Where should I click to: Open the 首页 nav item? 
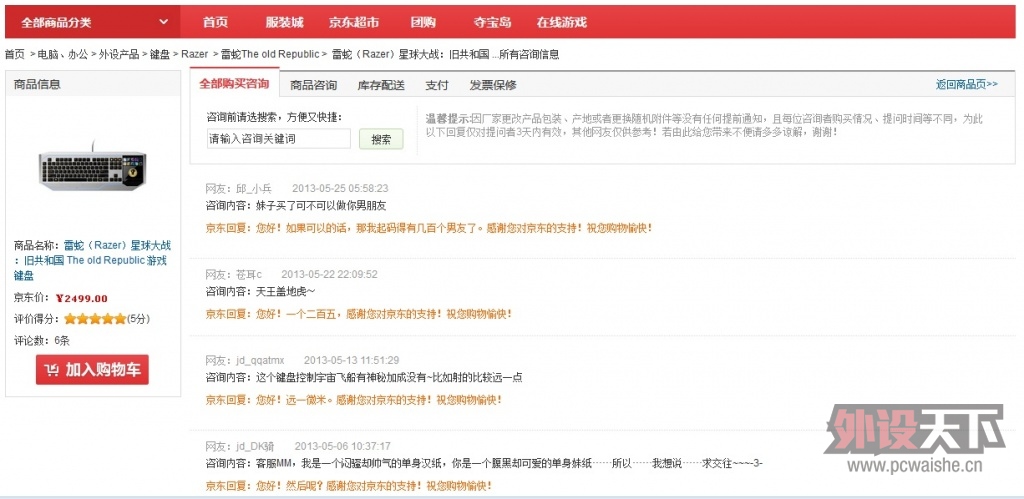tap(216, 22)
